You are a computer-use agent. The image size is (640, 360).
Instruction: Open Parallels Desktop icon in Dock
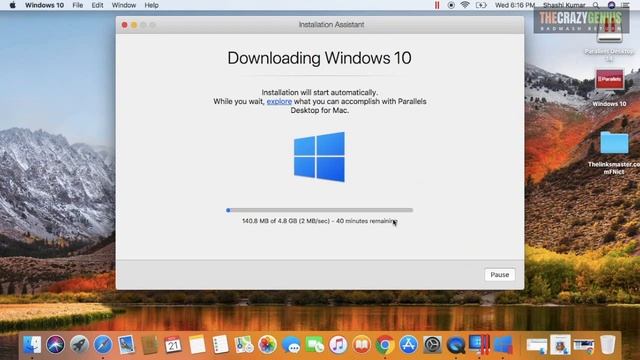(479, 345)
